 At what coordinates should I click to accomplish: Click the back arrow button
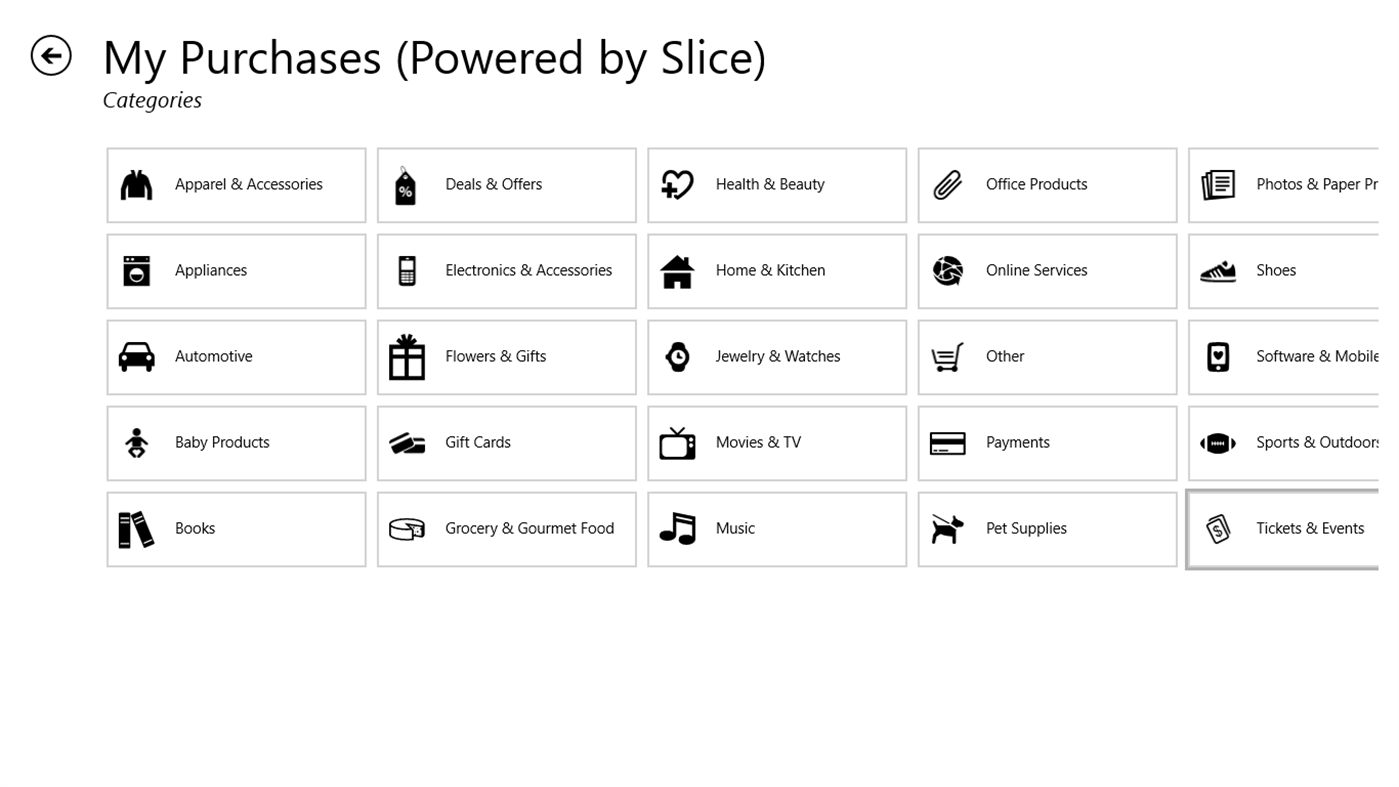(50, 55)
